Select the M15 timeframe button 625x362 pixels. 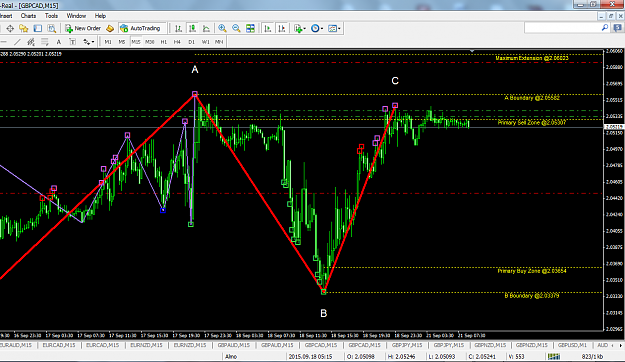coord(136,42)
